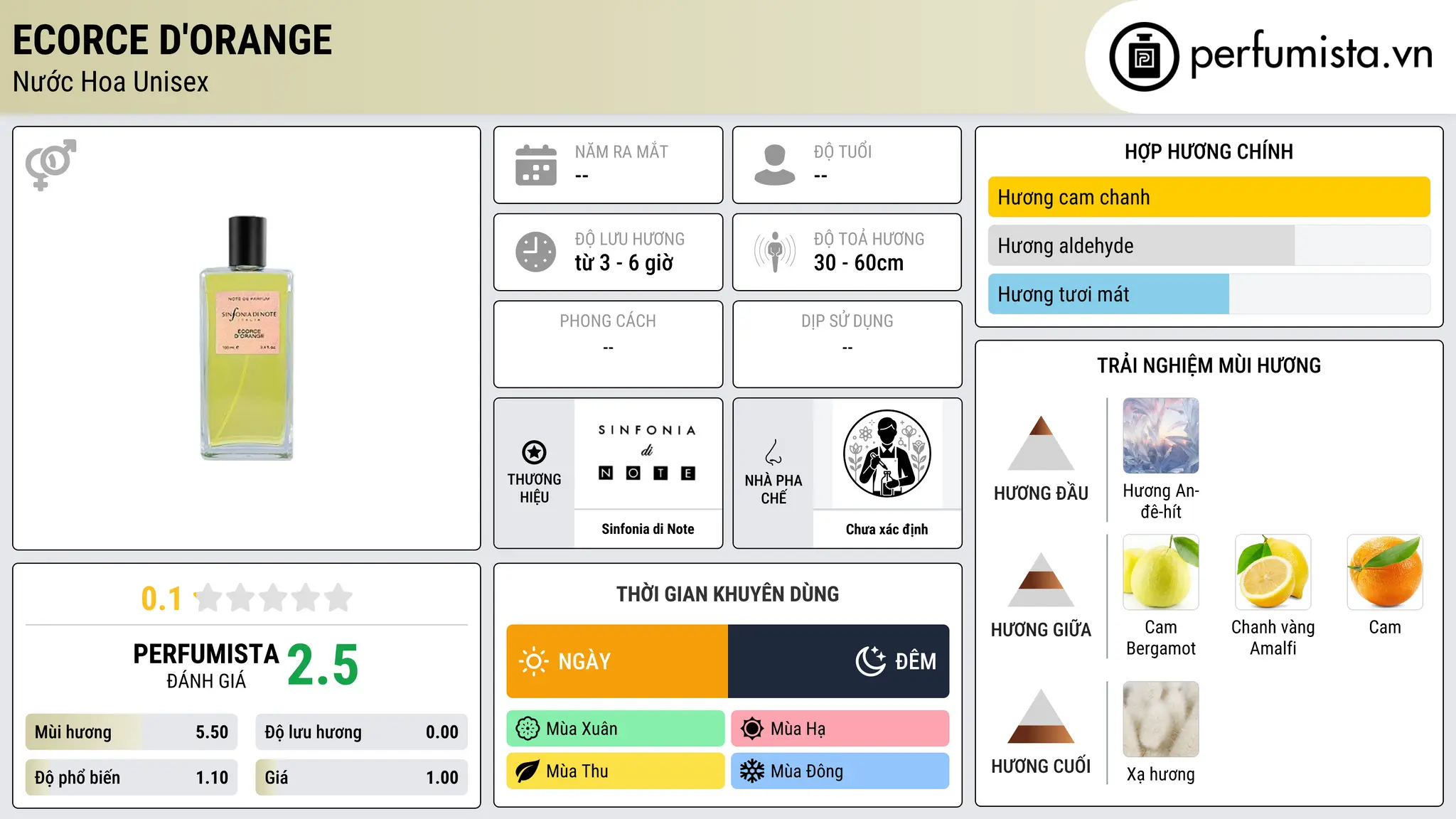
Task: Click the perfumista.vn site name
Action: coord(1312,55)
